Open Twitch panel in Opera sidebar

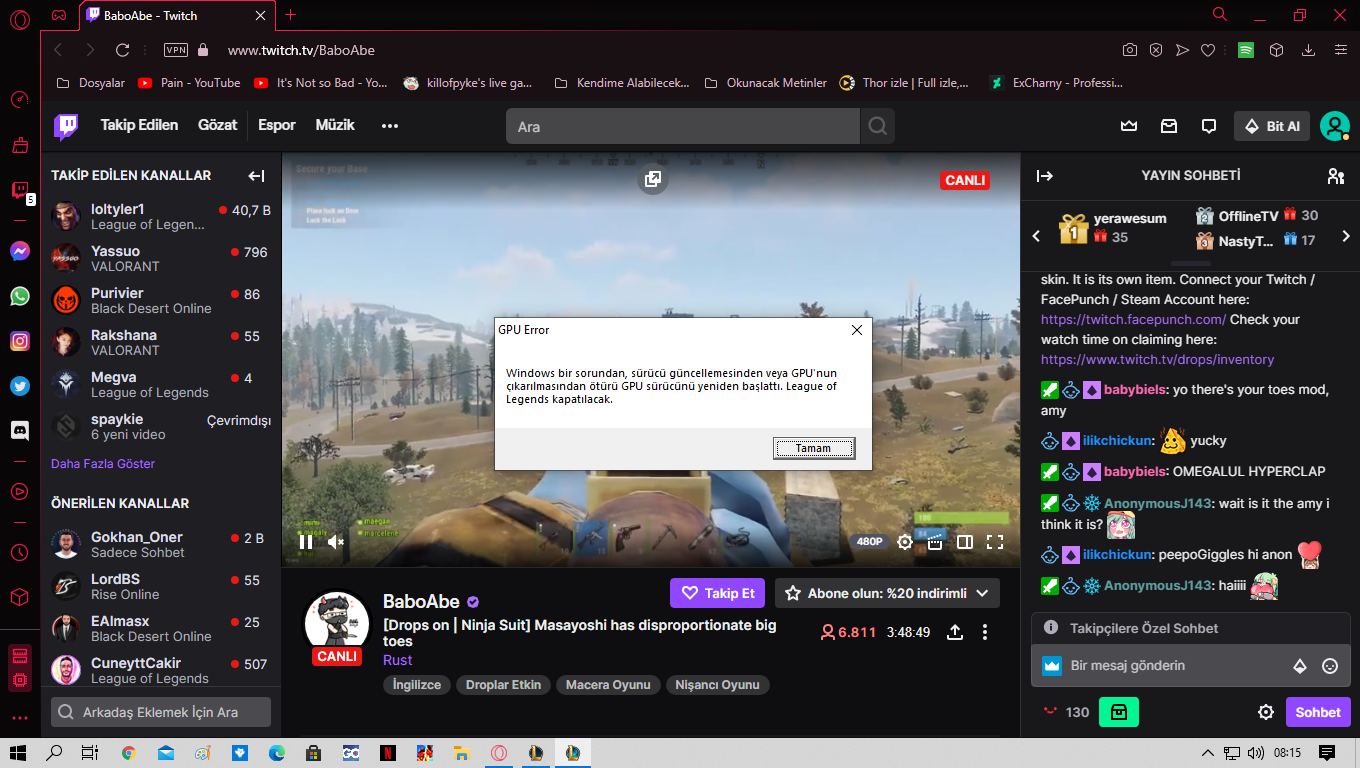point(20,189)
